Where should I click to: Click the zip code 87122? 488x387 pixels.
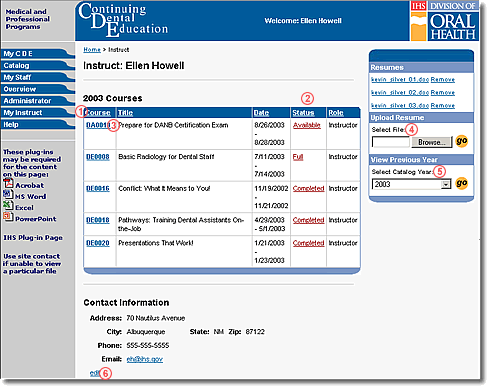click(255, 332)
